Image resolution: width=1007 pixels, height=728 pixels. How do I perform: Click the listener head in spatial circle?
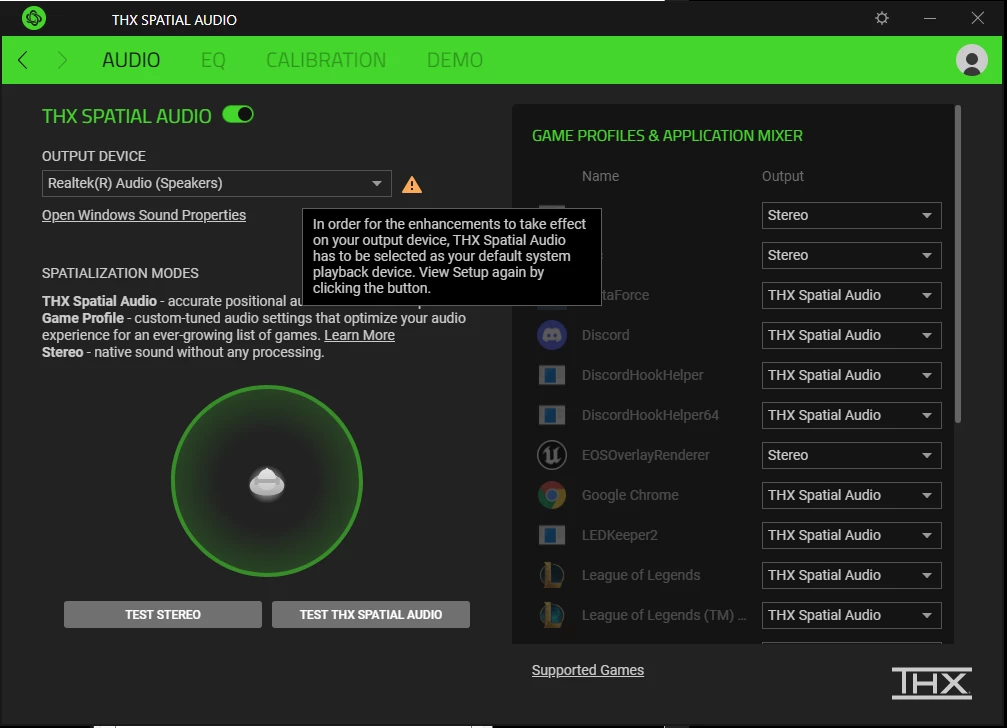click(x=267, y=483)
